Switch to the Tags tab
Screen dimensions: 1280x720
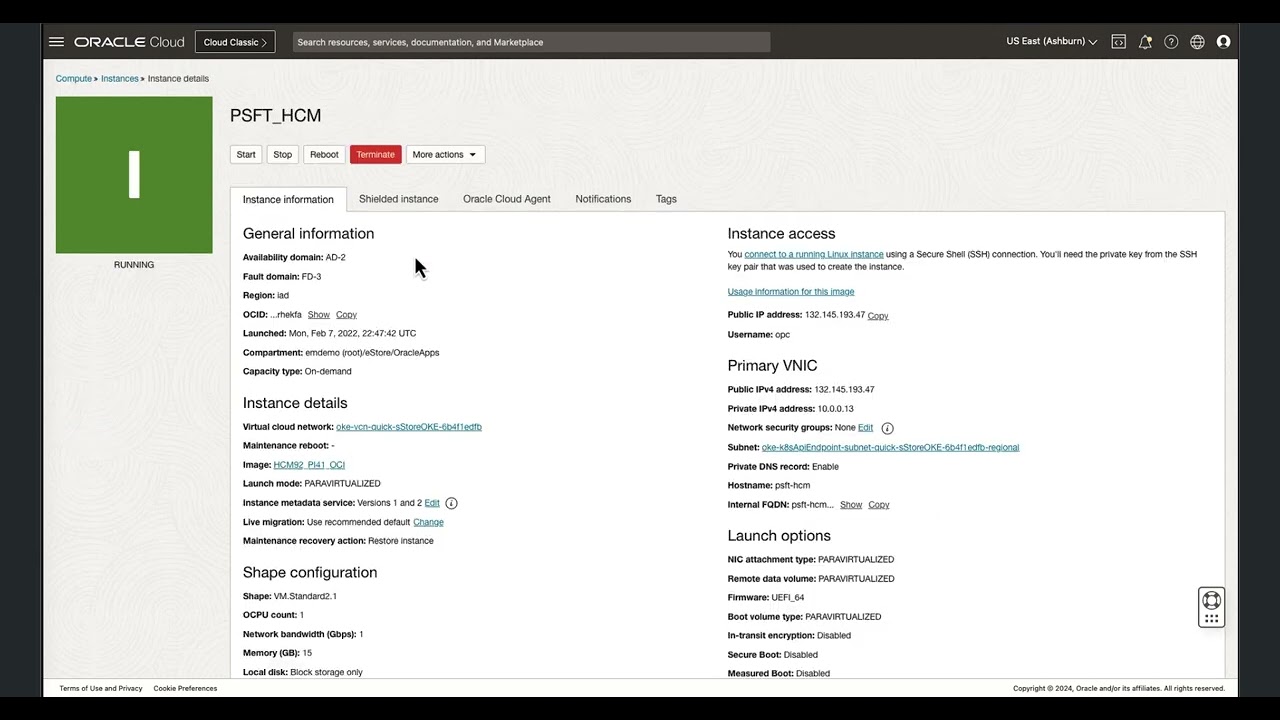coord(666,199)
